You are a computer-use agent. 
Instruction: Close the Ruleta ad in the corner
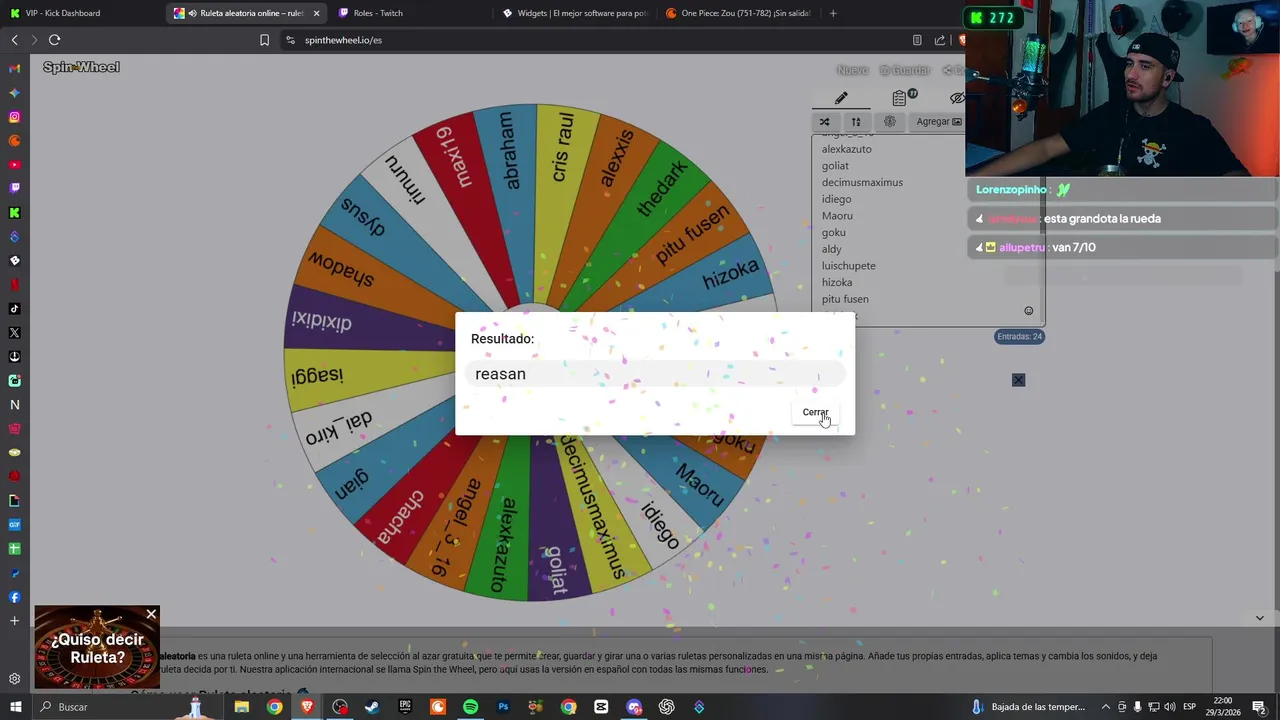[151, 614]
